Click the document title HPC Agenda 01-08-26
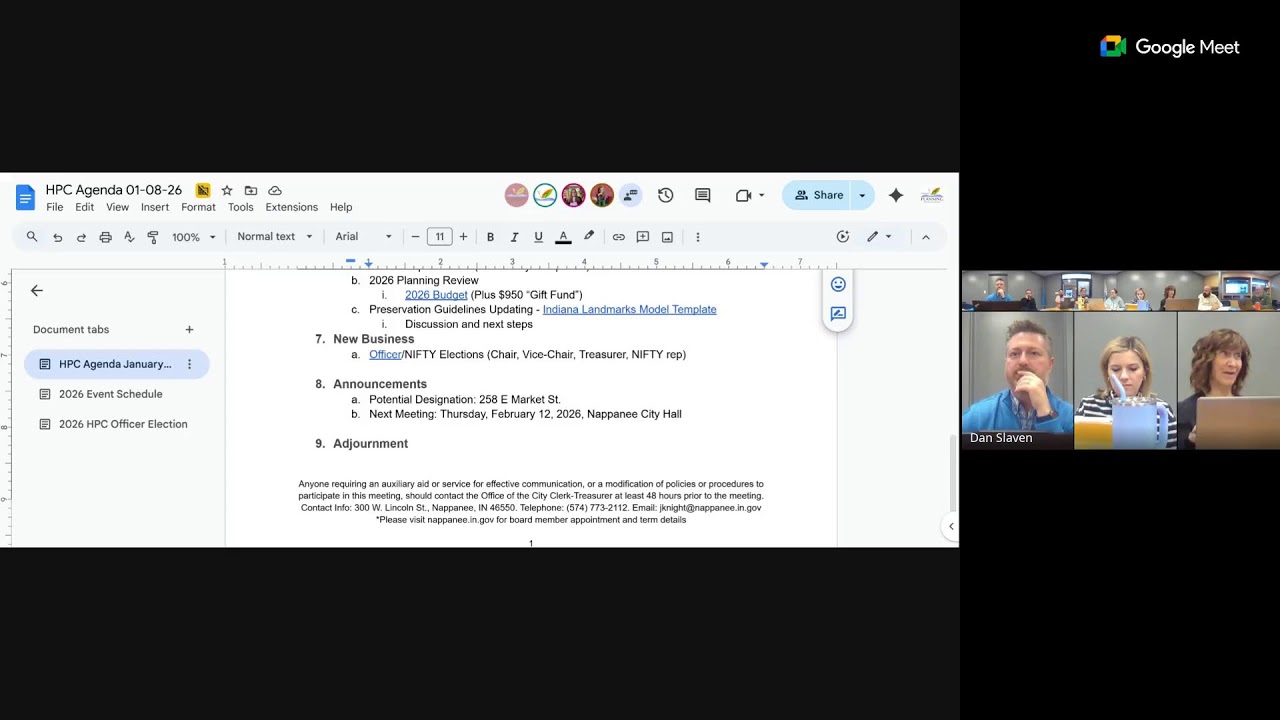Image resolution: width=1280 pixels, height=720 pixels. click(x=114, y=190)
